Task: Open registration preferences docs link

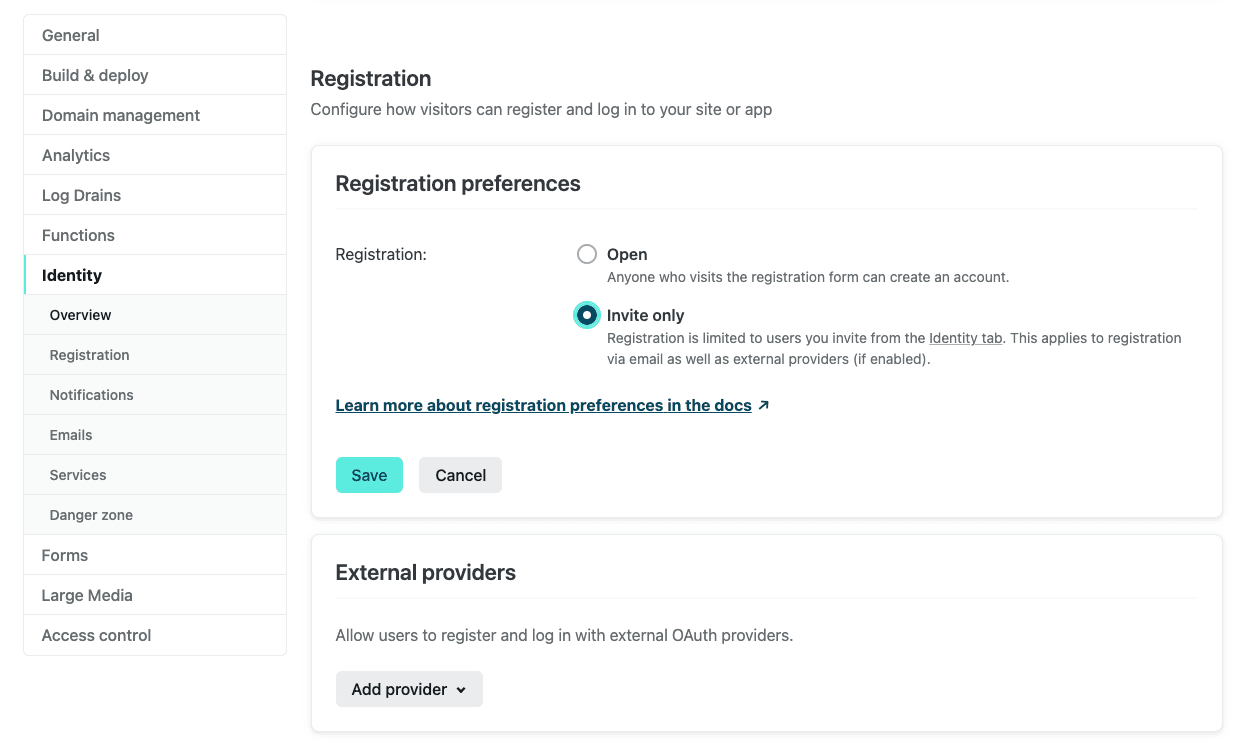Action: [x=543, y=405]
